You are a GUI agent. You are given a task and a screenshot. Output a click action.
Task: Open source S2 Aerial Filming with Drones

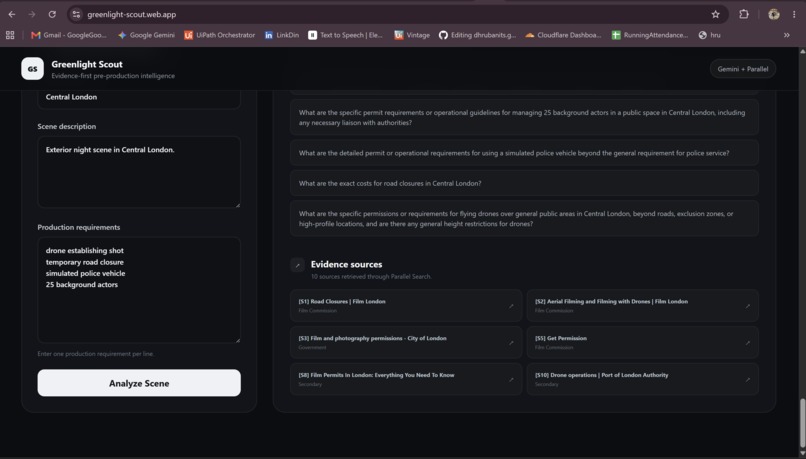coord(643,305)
